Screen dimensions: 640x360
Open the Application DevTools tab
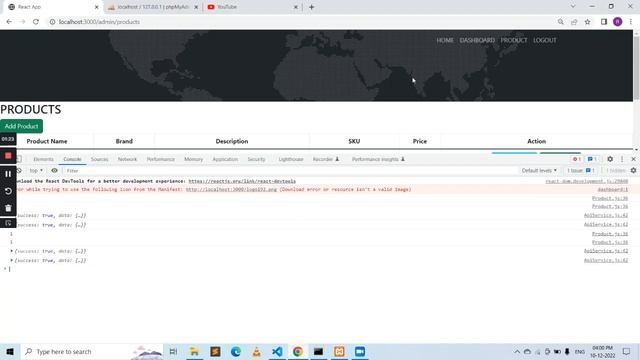pyautogui.click(x=225, y=159)
